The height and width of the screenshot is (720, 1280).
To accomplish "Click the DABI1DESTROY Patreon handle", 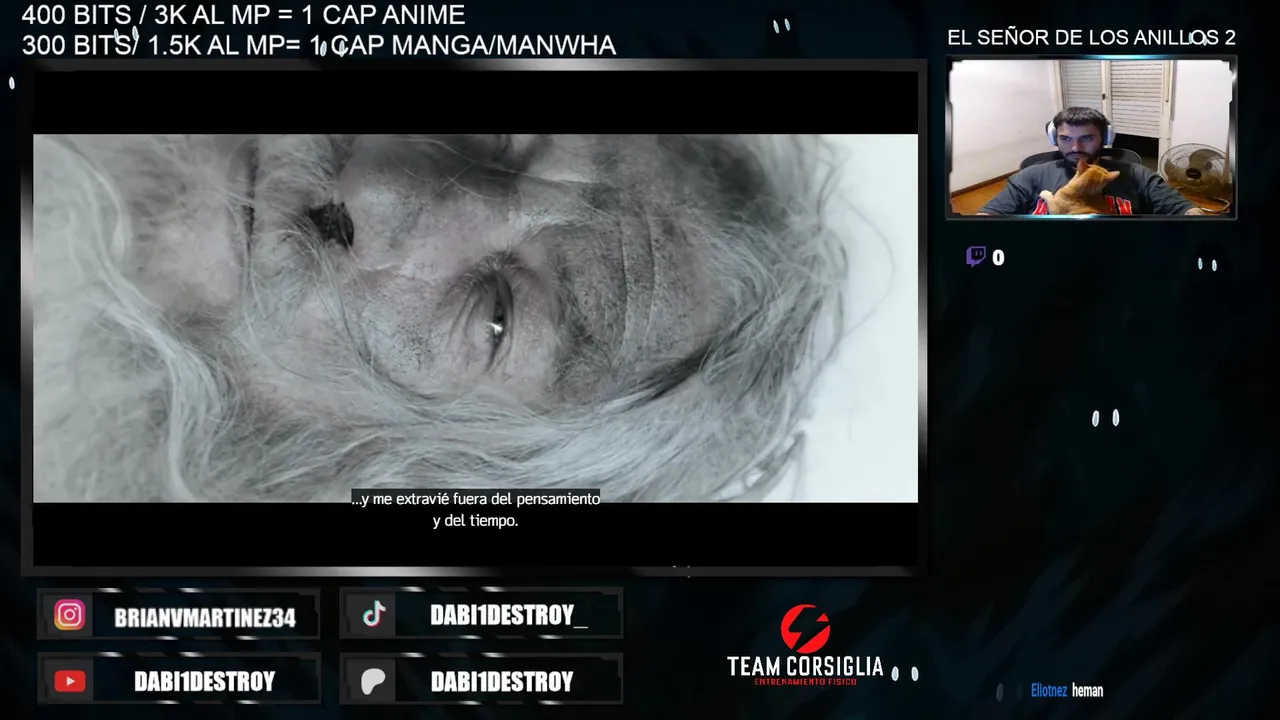I will pos(502,682).
